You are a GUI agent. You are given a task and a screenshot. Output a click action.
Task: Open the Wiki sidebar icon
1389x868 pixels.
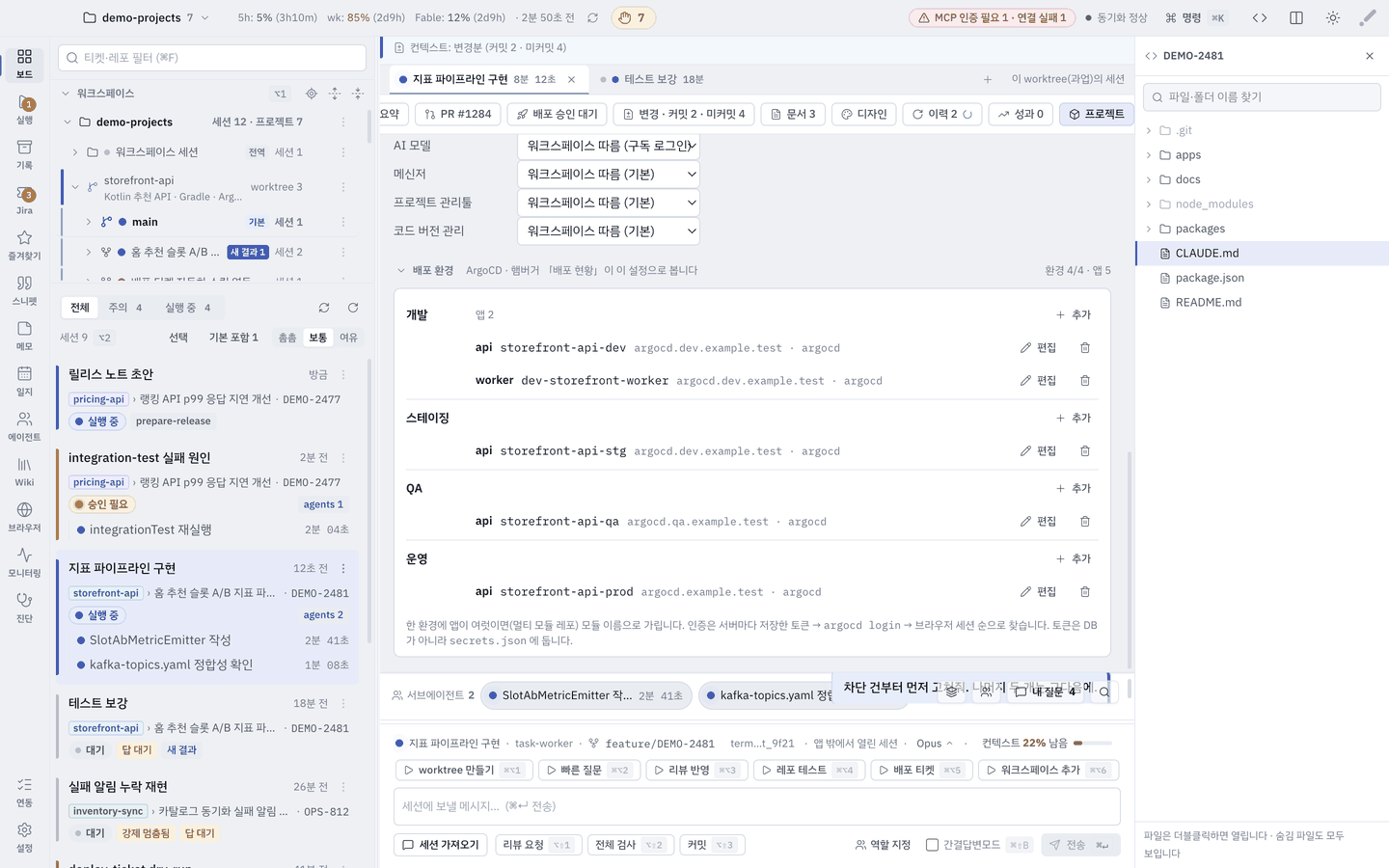(x=24, y=472)
